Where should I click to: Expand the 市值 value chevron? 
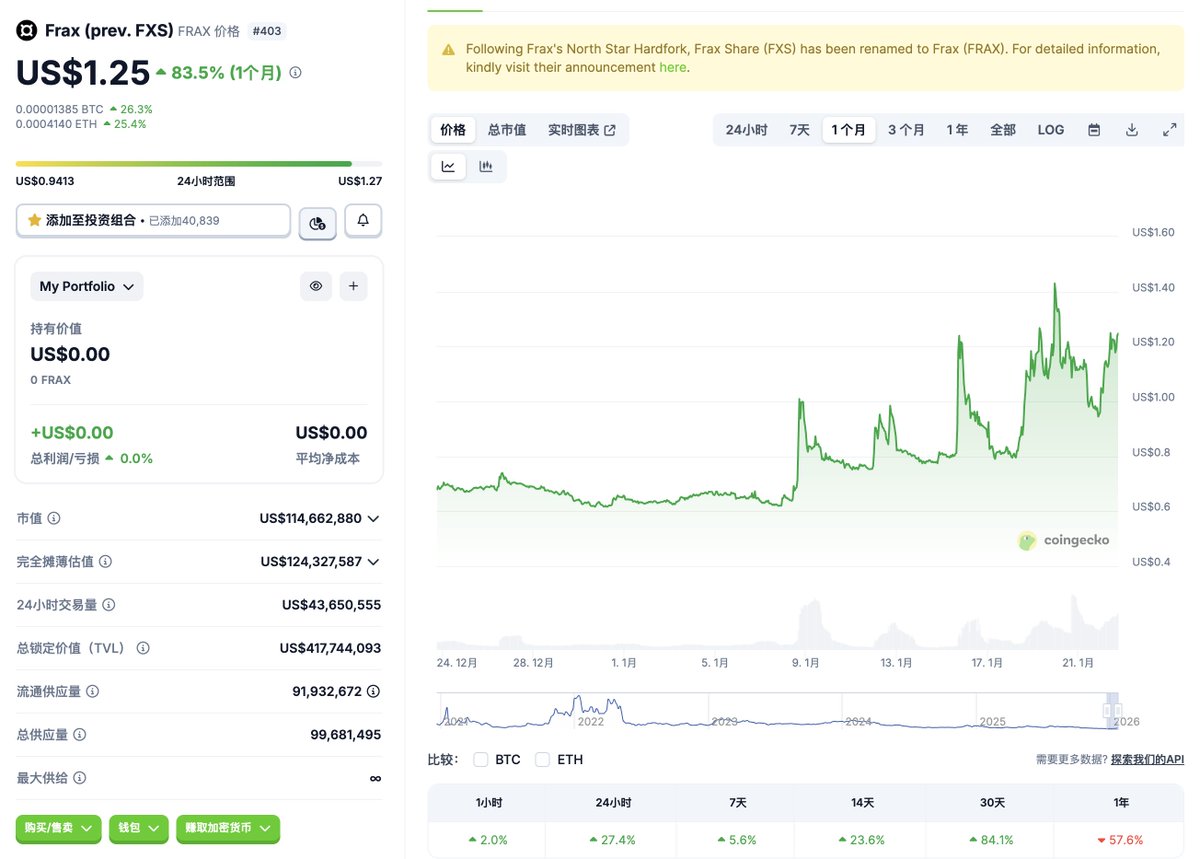pos(374,519)
